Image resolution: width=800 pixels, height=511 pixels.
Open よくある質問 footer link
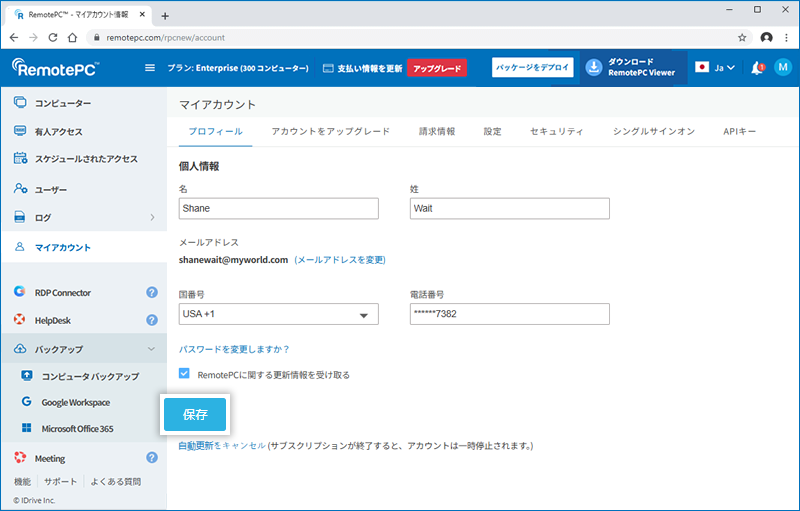[x=115, y=481]
